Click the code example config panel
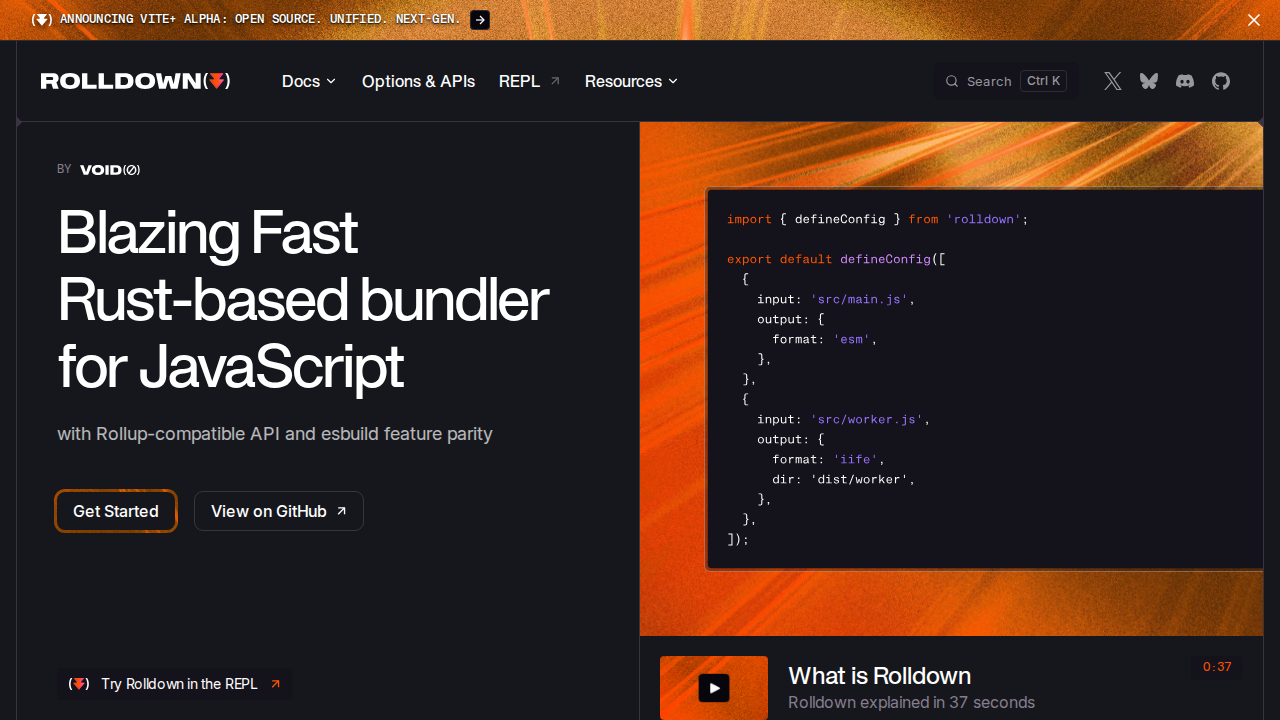 tap(984, 379)
